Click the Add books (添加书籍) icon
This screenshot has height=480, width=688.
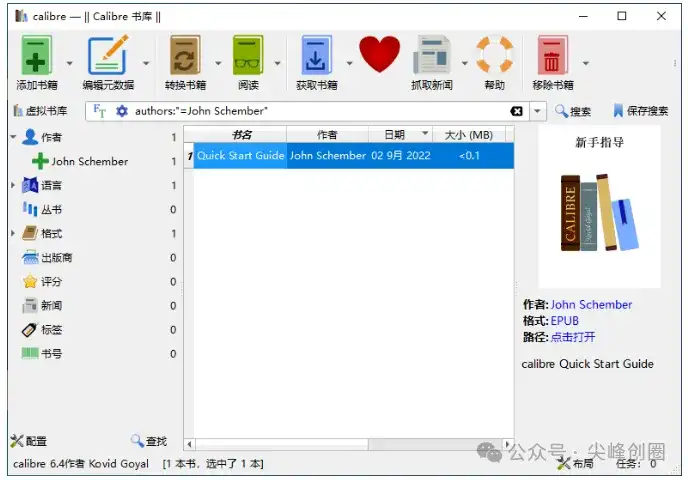tap(36, 55)
